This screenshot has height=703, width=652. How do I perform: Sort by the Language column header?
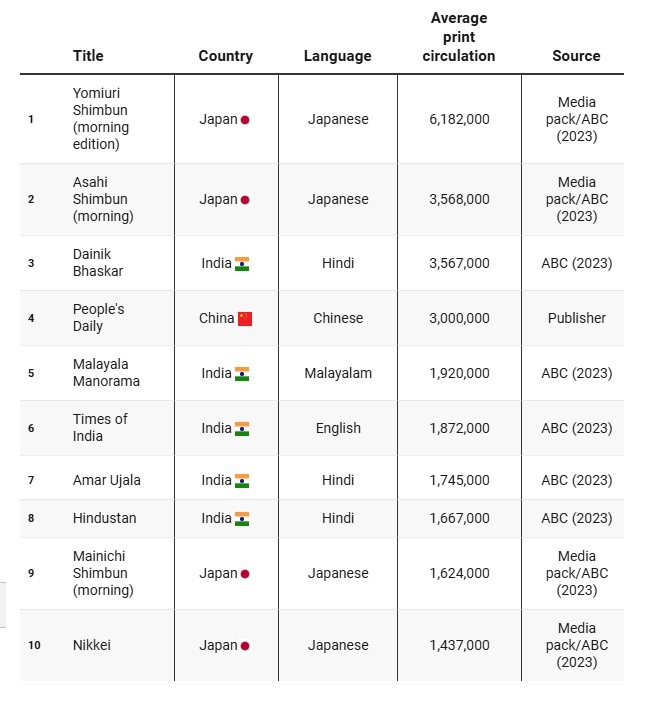point(338,56)
